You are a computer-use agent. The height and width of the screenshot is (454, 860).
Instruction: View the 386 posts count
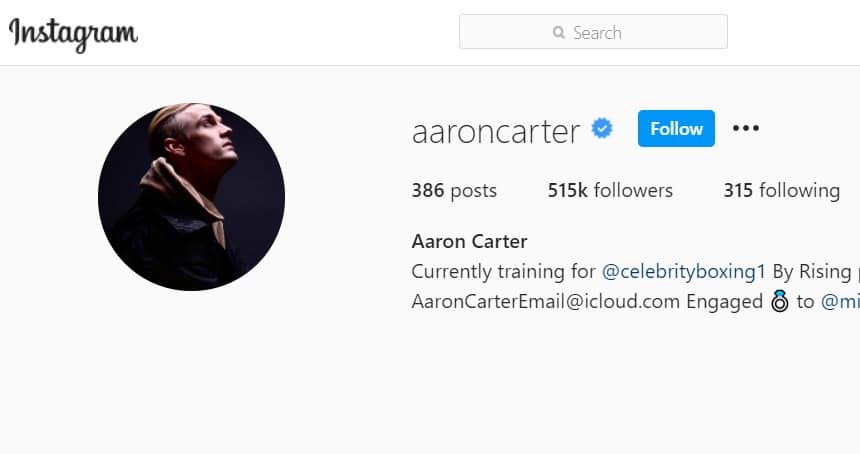coord(454,190)
